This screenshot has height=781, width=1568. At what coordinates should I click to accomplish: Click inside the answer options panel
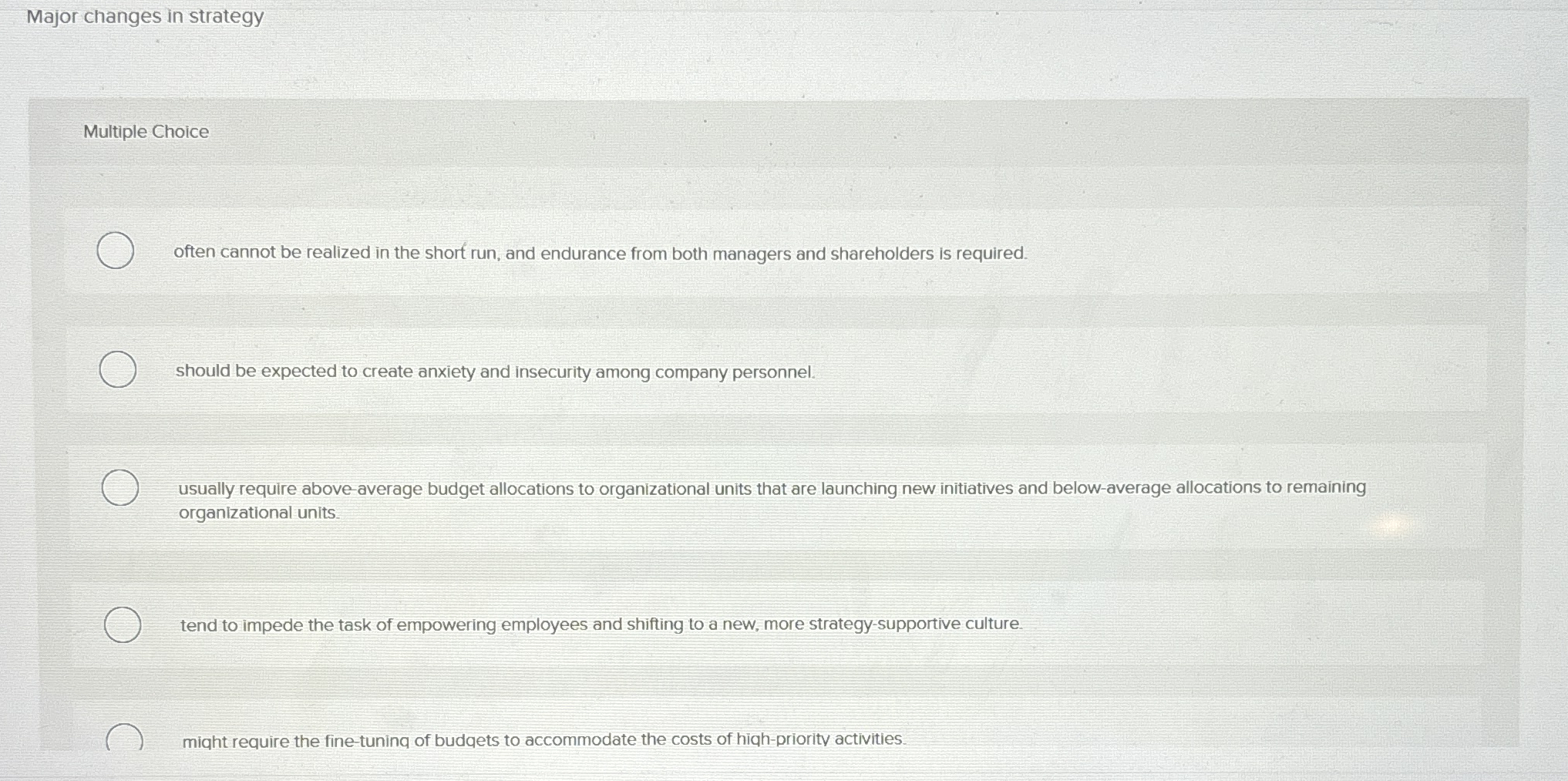tap(771, 424)
